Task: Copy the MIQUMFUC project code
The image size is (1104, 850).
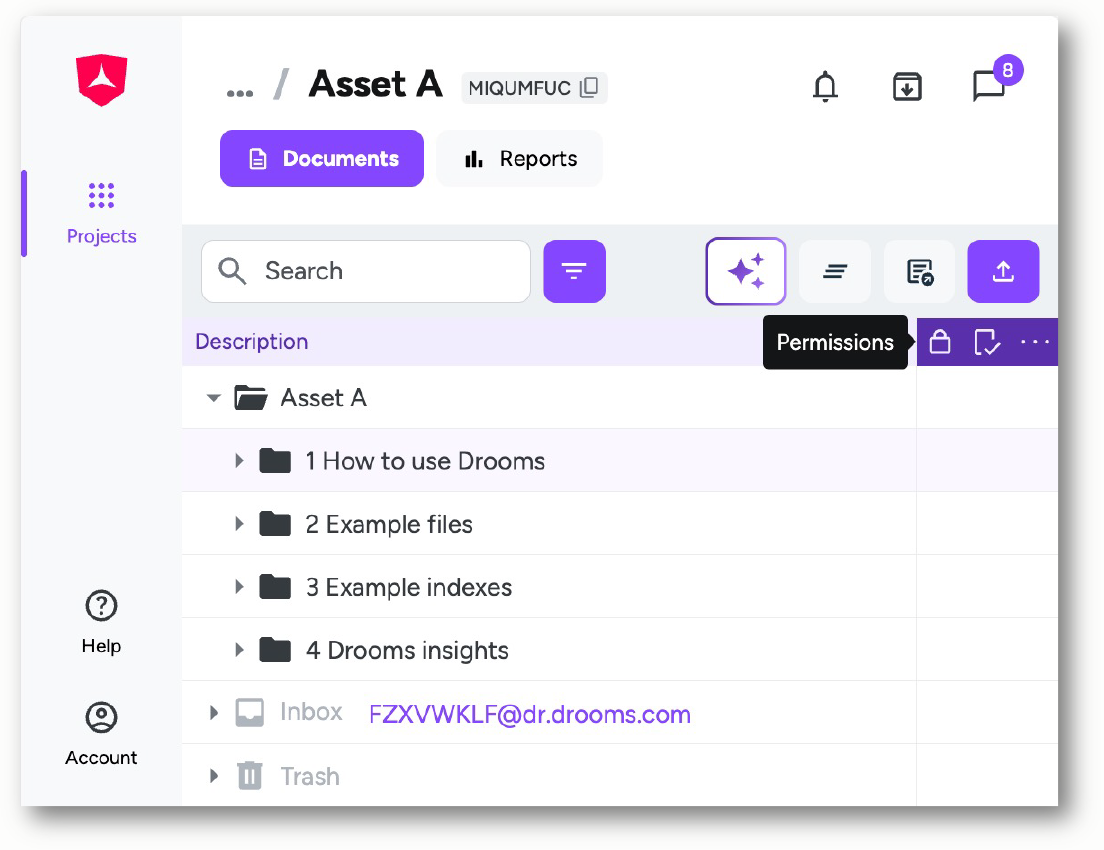Action: point(589,87)
